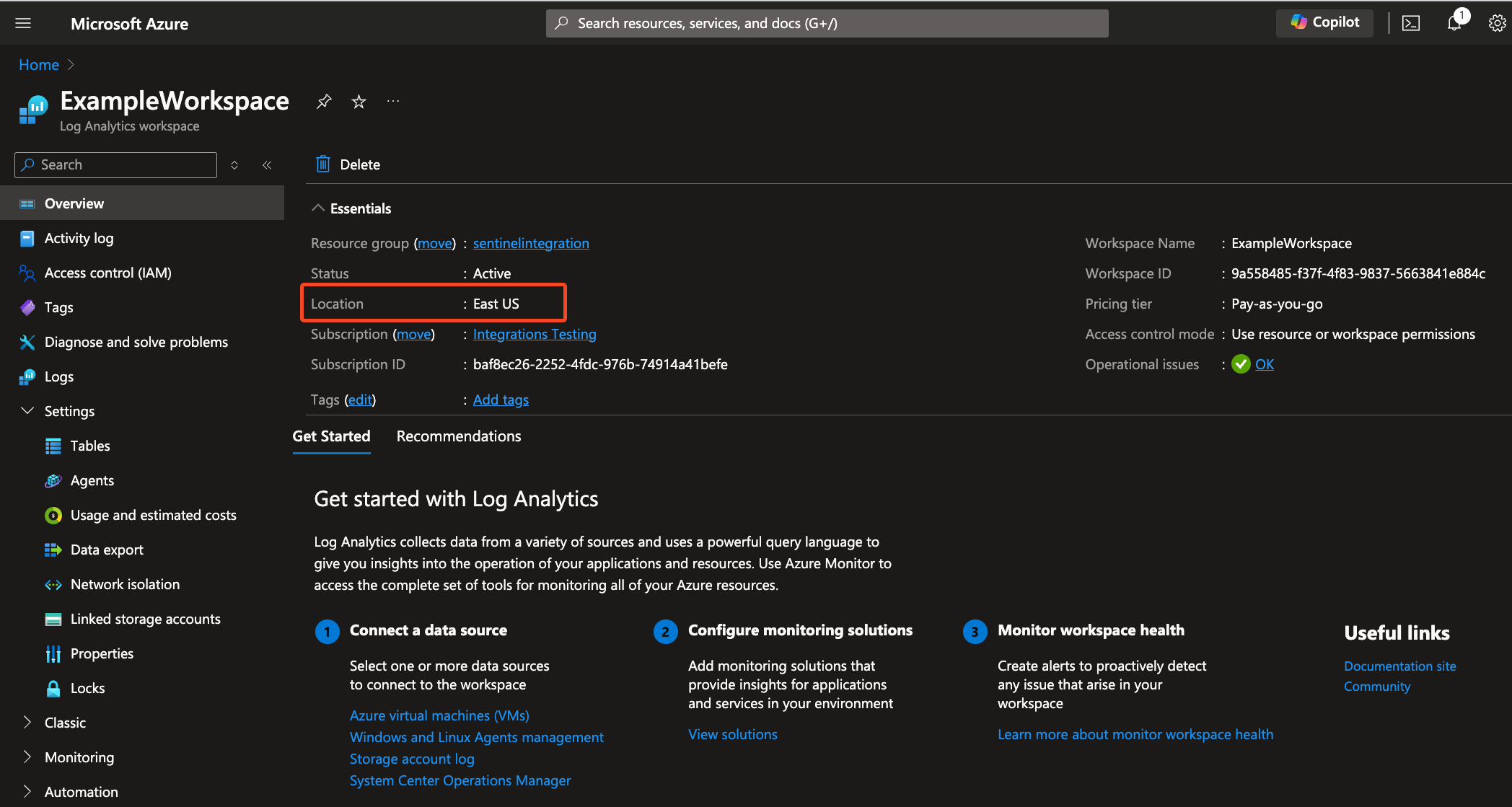Open Windows and Linux Agents management
The image size is (1512, 807).
click(476, 737)
